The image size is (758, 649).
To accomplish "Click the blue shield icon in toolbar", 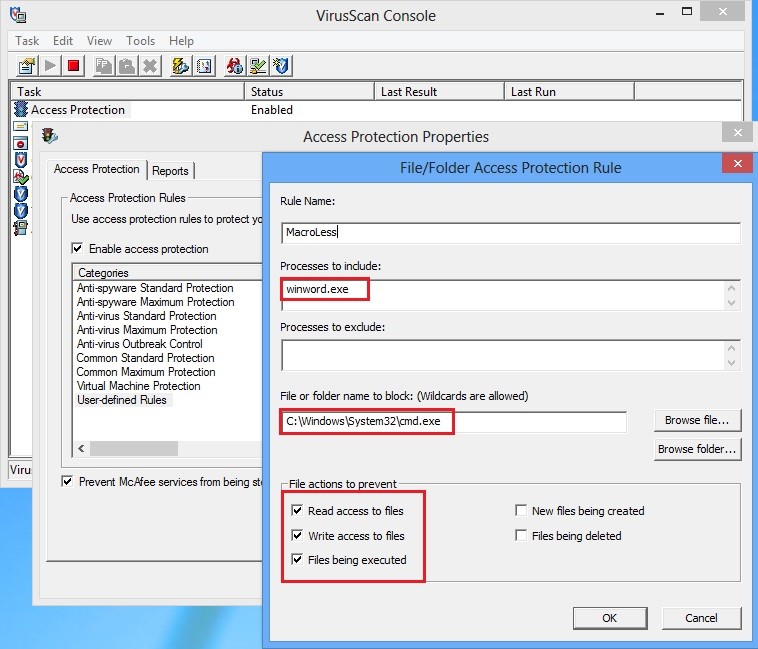I will click(x=282, y=66).
